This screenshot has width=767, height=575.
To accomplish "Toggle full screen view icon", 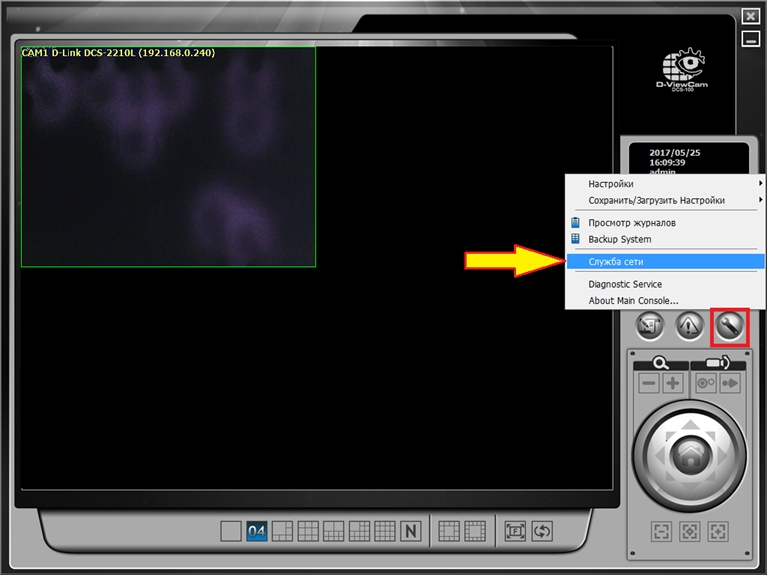I will pyautogui.click(x=515, y=531).
